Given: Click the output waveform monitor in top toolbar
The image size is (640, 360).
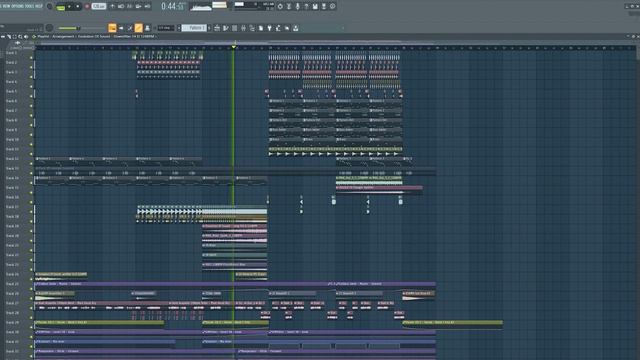Looking at the screenshot, I should tap(201, 6).
